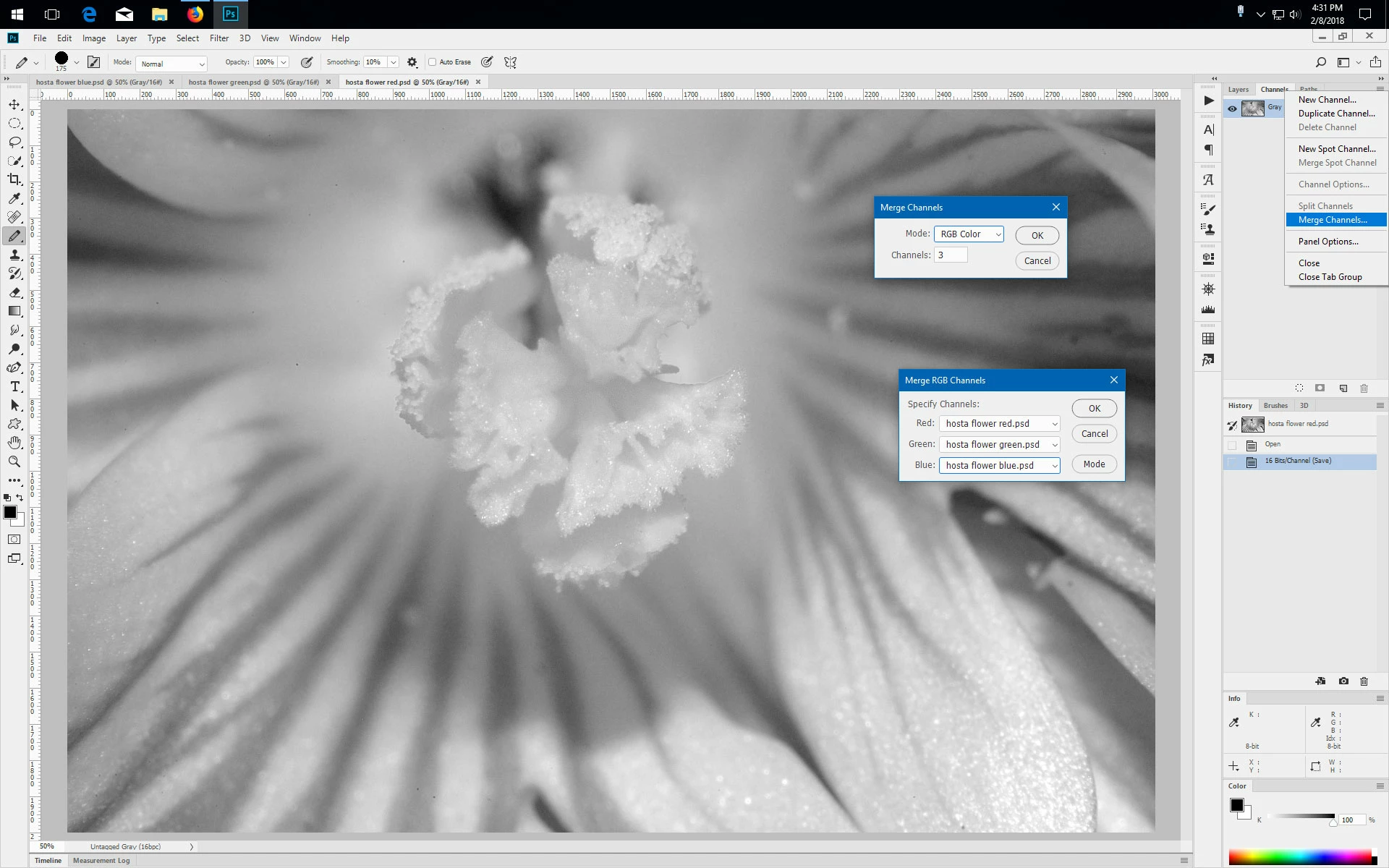The width and height of the screenshot is (1389, 868).
Task: Click OK in Merge RGB Channels dialog
Action: [1094, 409]
